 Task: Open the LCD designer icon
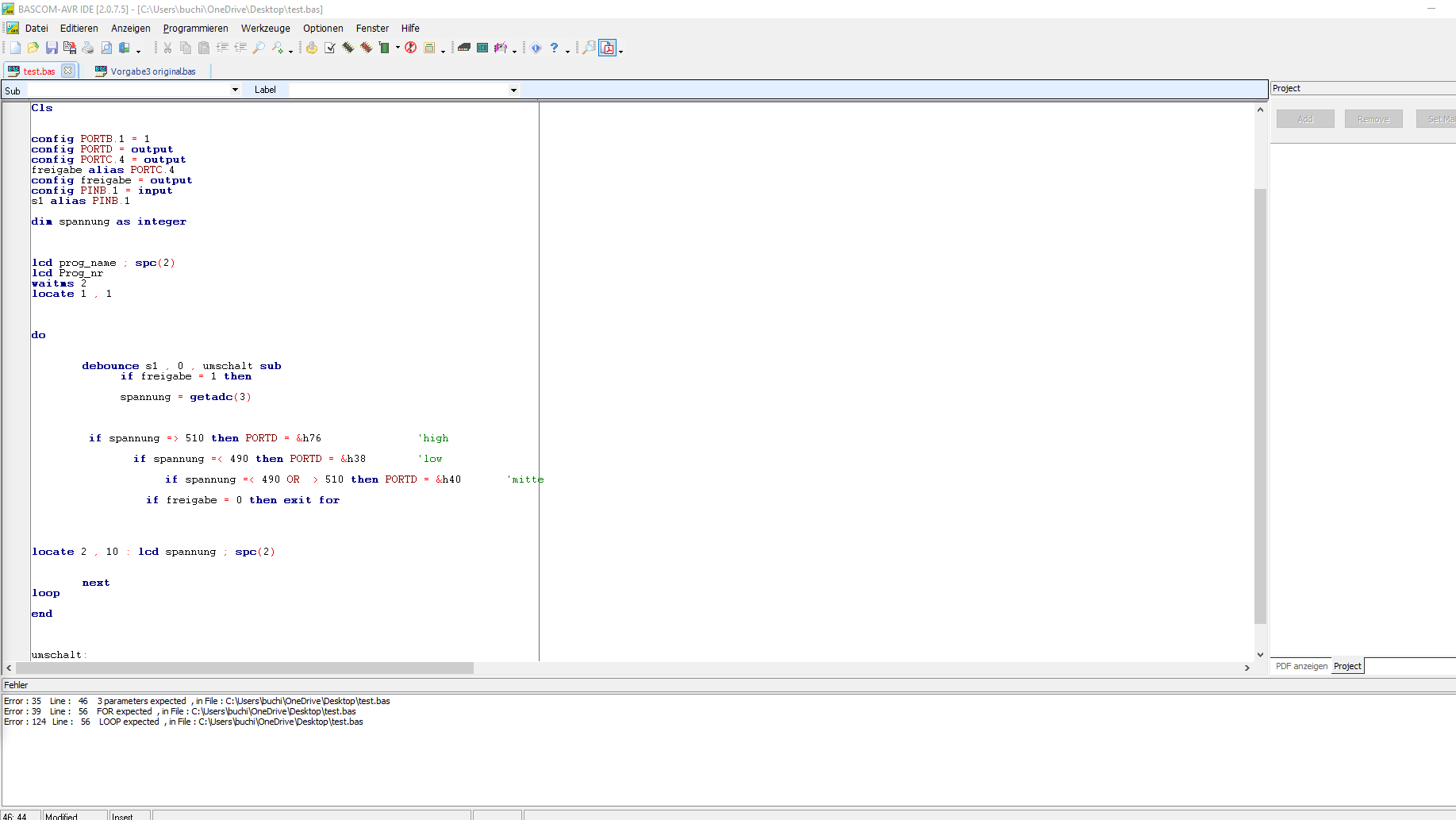[x=482, y=48]
